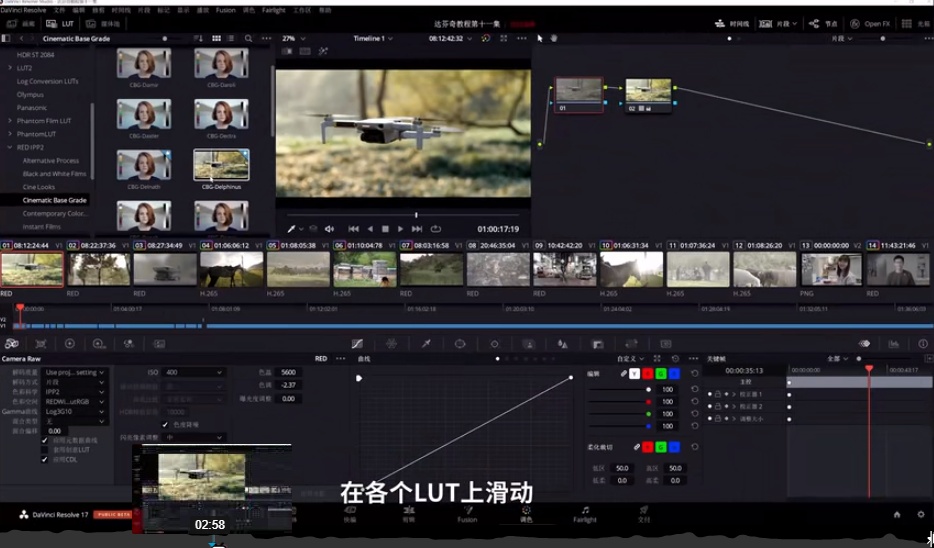This screenshot has height=548, width=934.
Task: Toggle the 应用CDL checkbox
Action: coord(45,459)
